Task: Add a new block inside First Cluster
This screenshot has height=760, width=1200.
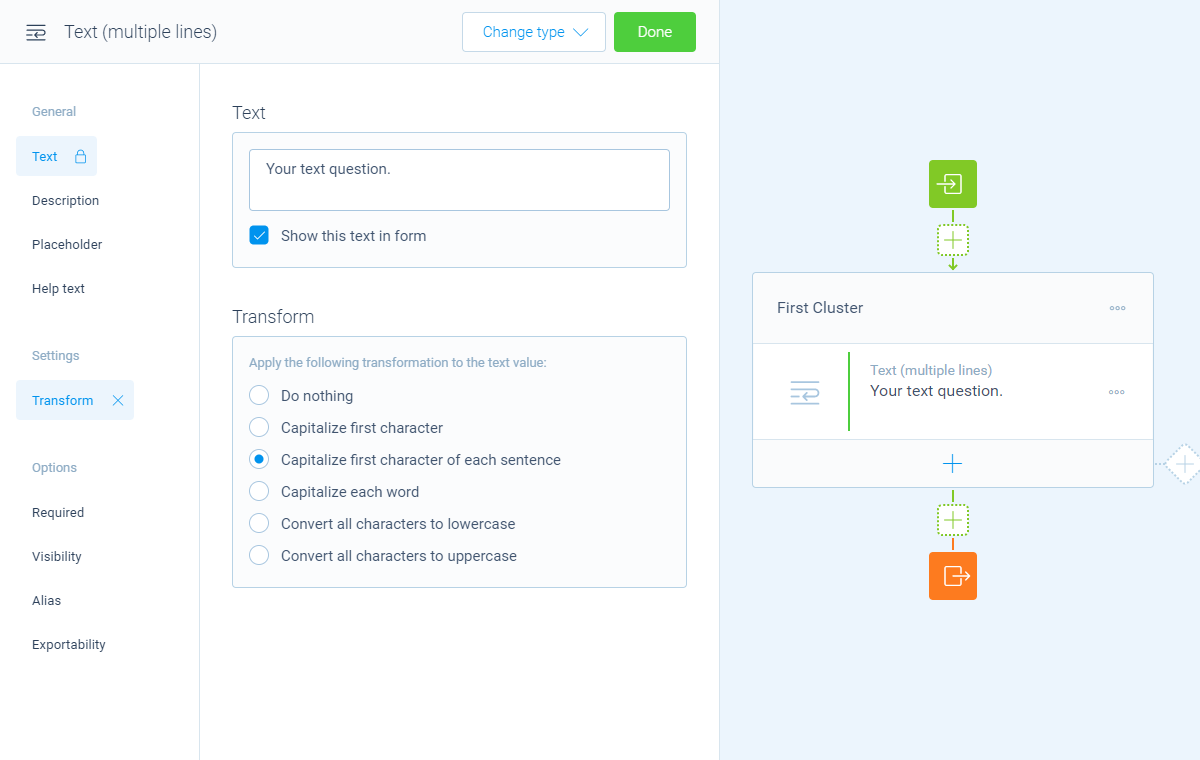Action: pos(953,464)
